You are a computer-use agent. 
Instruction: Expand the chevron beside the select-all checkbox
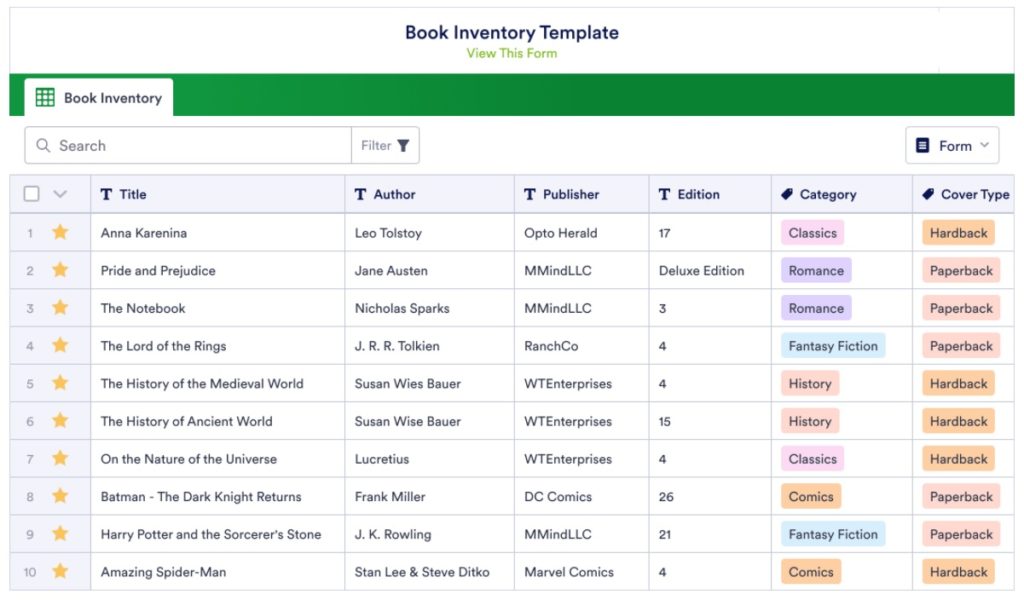point(57,194)
